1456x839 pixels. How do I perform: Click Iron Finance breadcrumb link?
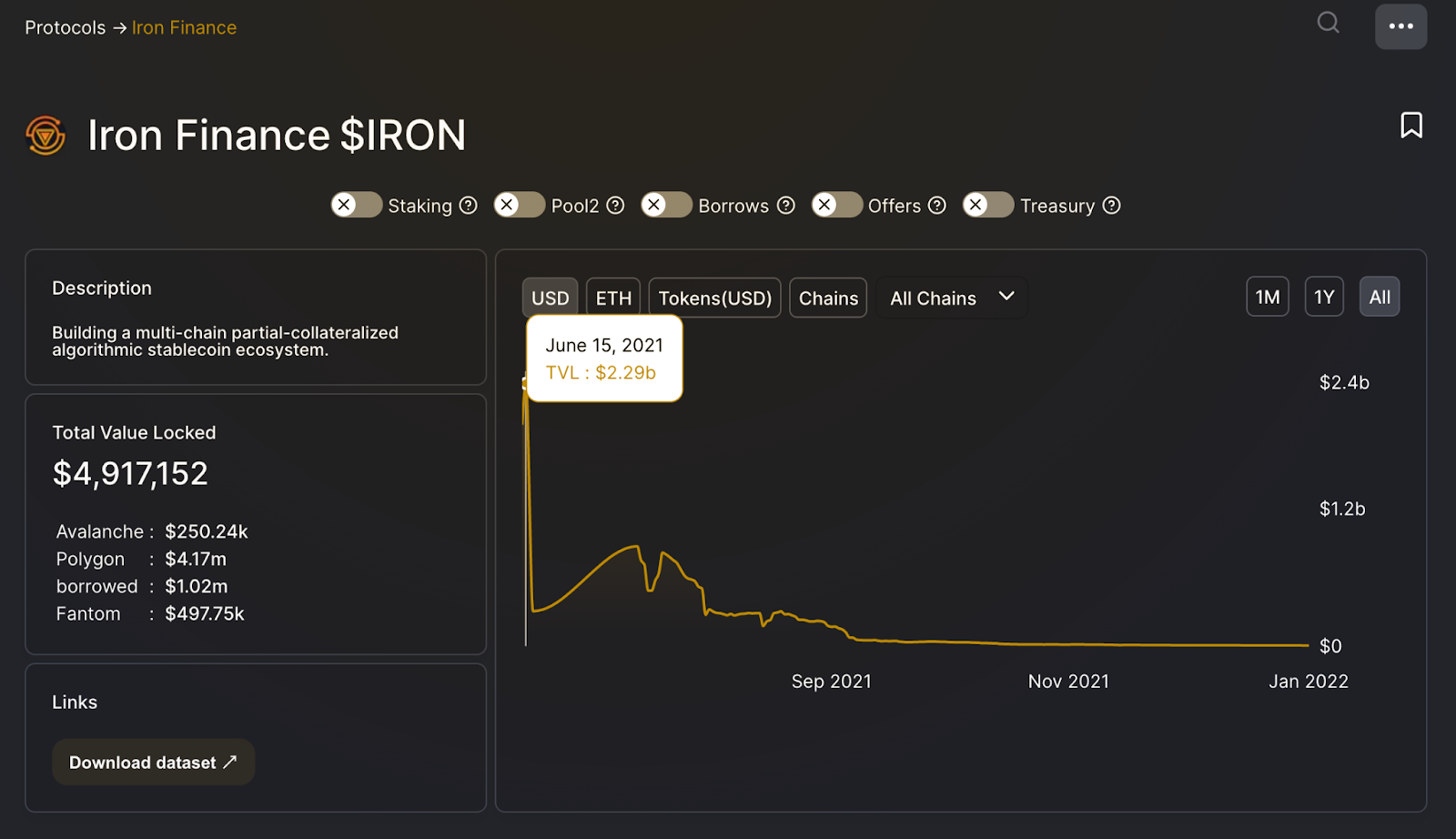[x=184, y=27]
